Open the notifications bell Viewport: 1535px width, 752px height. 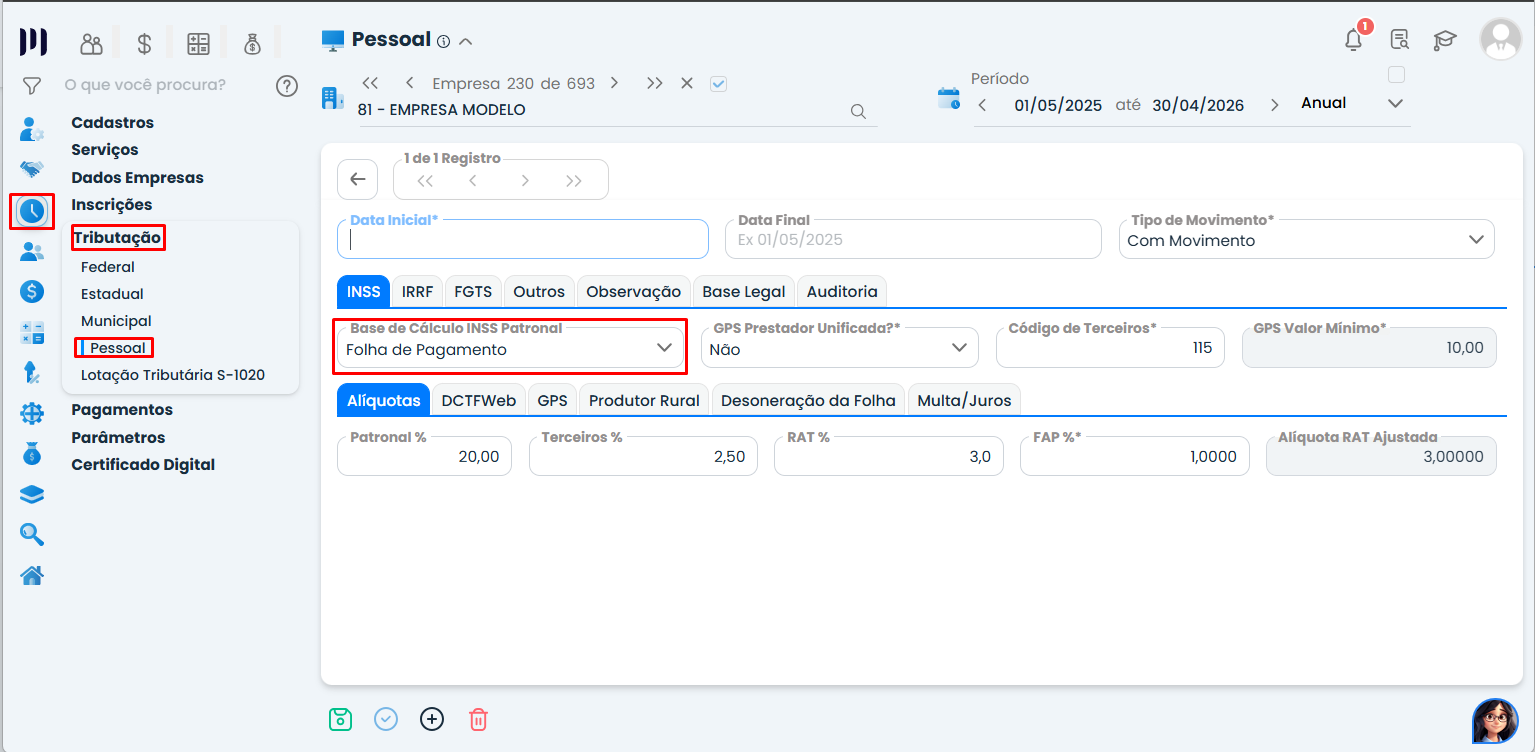[x=1353, y=40]
